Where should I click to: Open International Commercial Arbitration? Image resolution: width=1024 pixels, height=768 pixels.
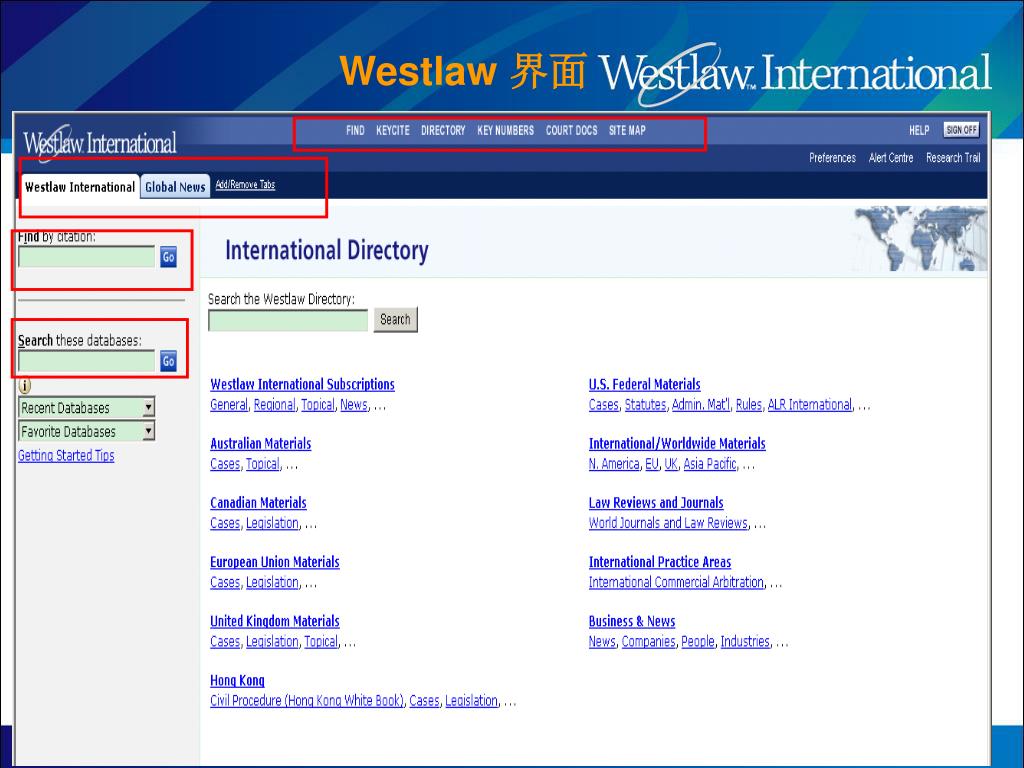coord(677,583)
